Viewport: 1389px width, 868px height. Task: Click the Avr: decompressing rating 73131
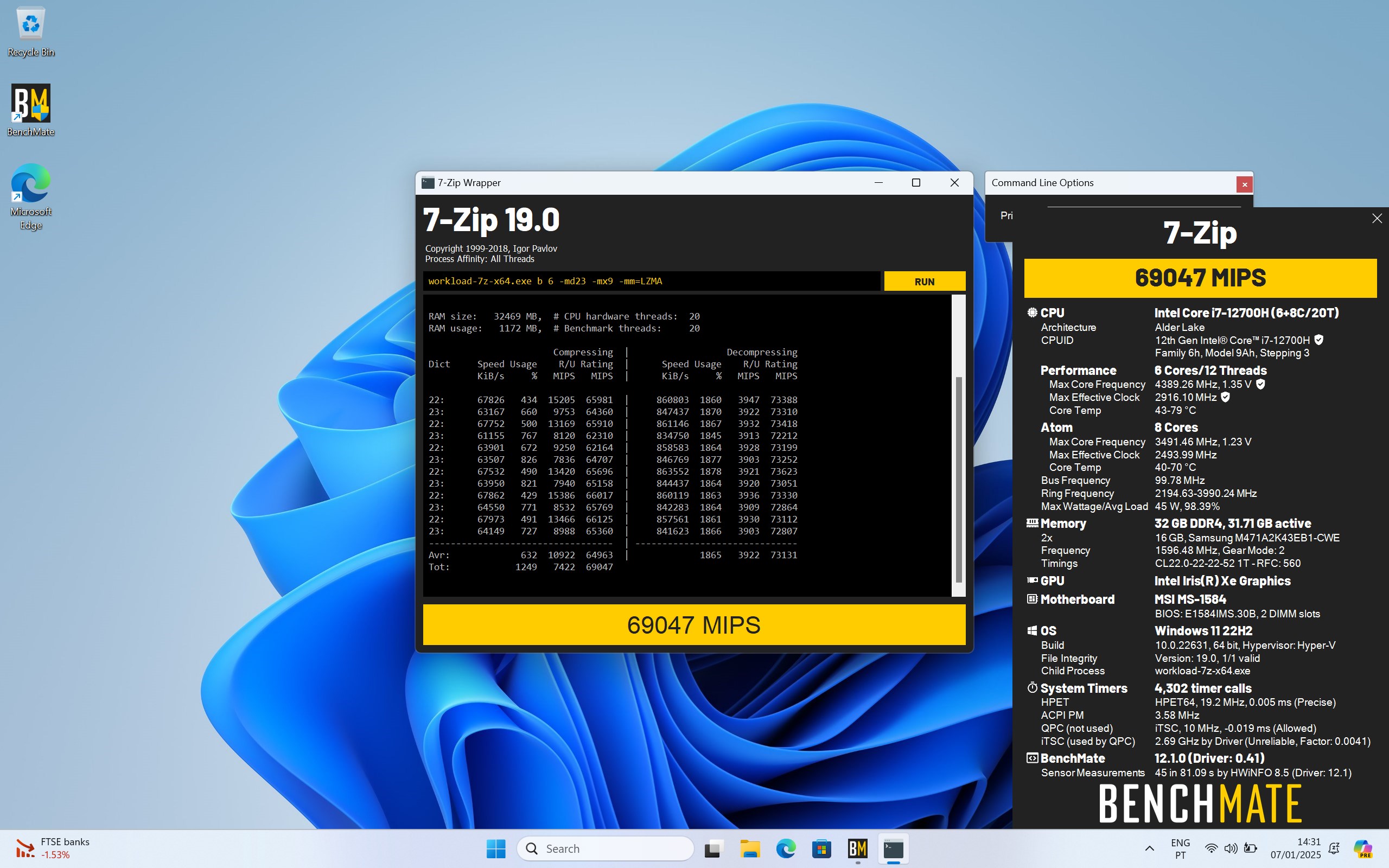[x=783, y=555]
